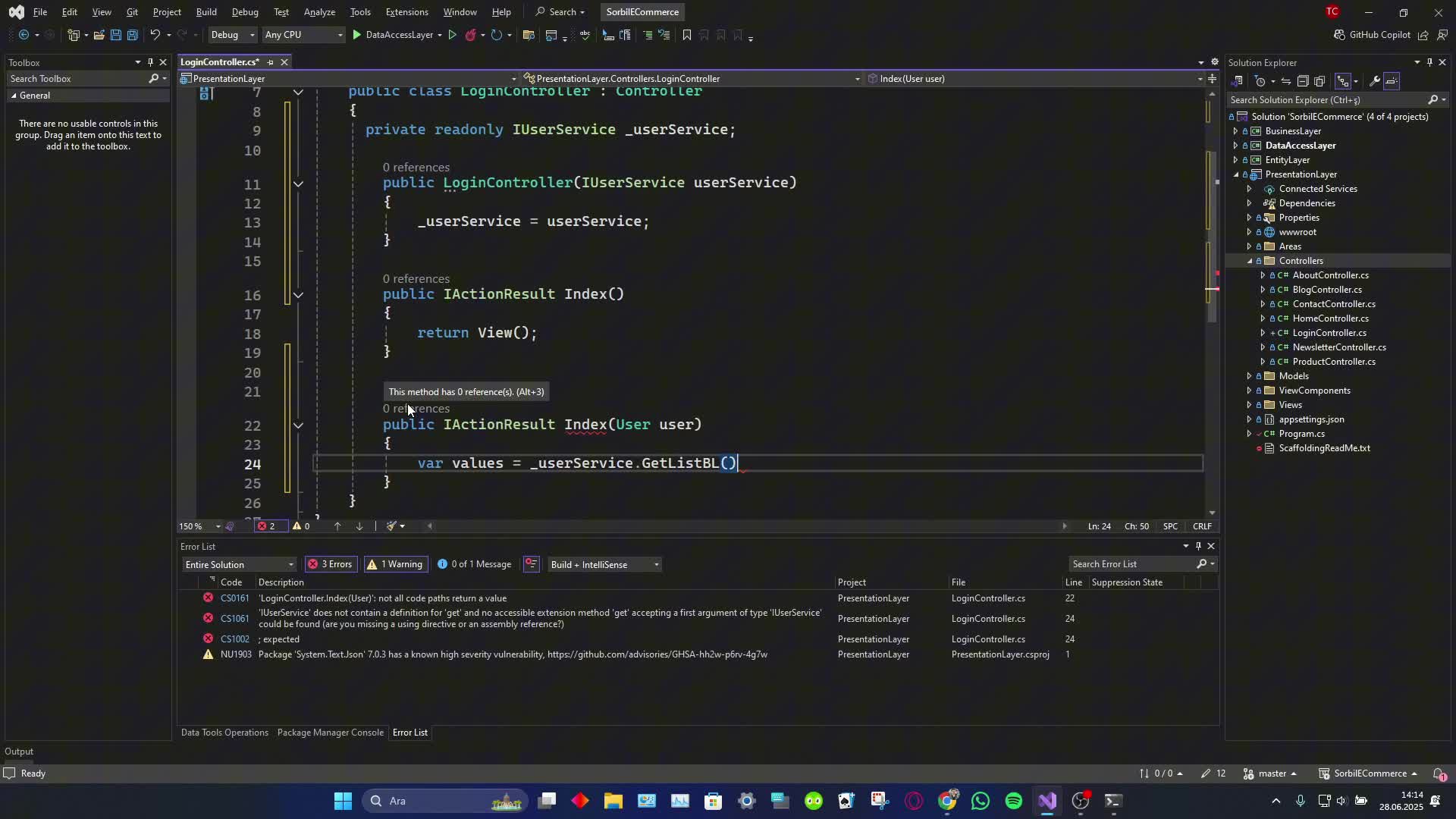Click the Hot Reload flame icon
The height and width of the screenshot is (819, 1456).
pos(471,35)
